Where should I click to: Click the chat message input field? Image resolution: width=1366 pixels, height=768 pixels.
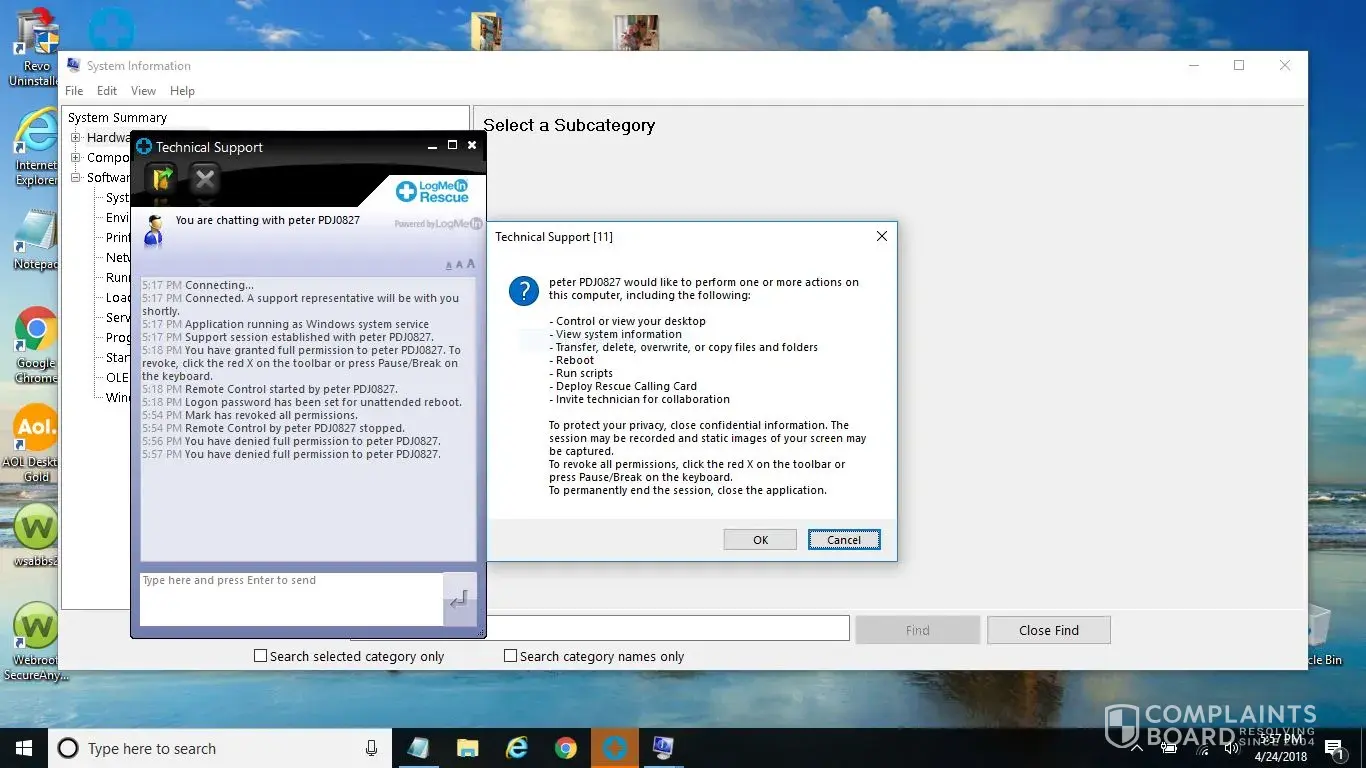coord(290,598)
